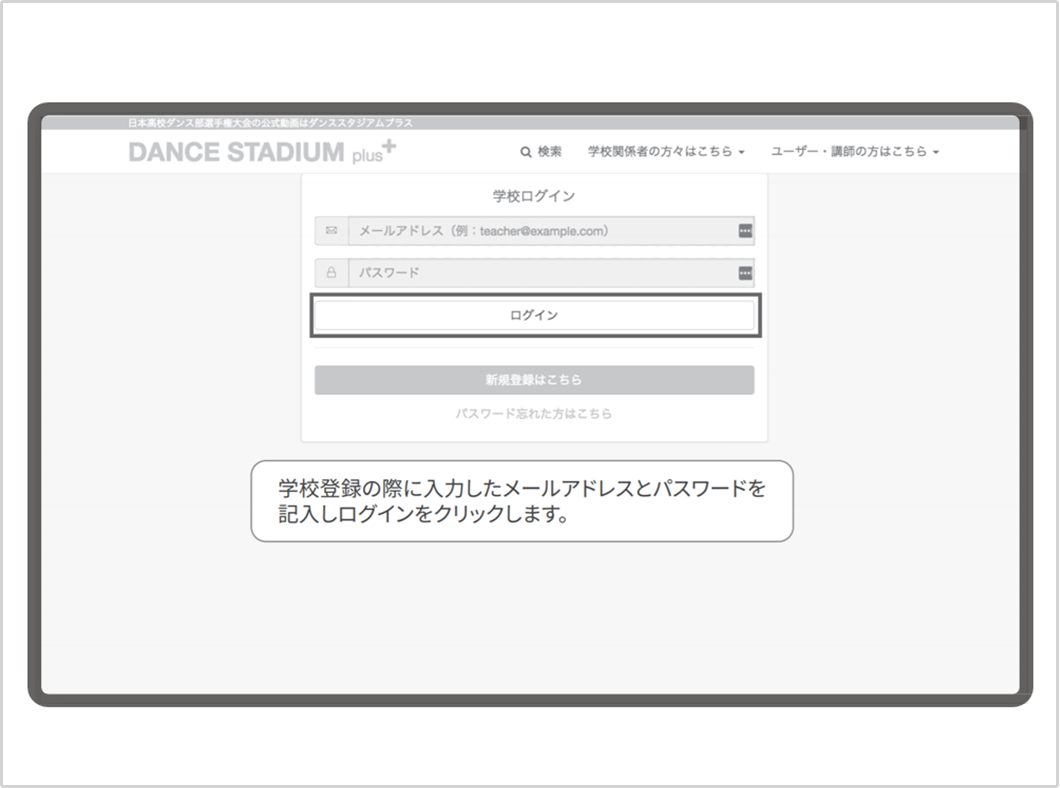This screenshot has width=1060, height=788.
Task: Focus the メールアドレス input field
Action: point(551,230)
